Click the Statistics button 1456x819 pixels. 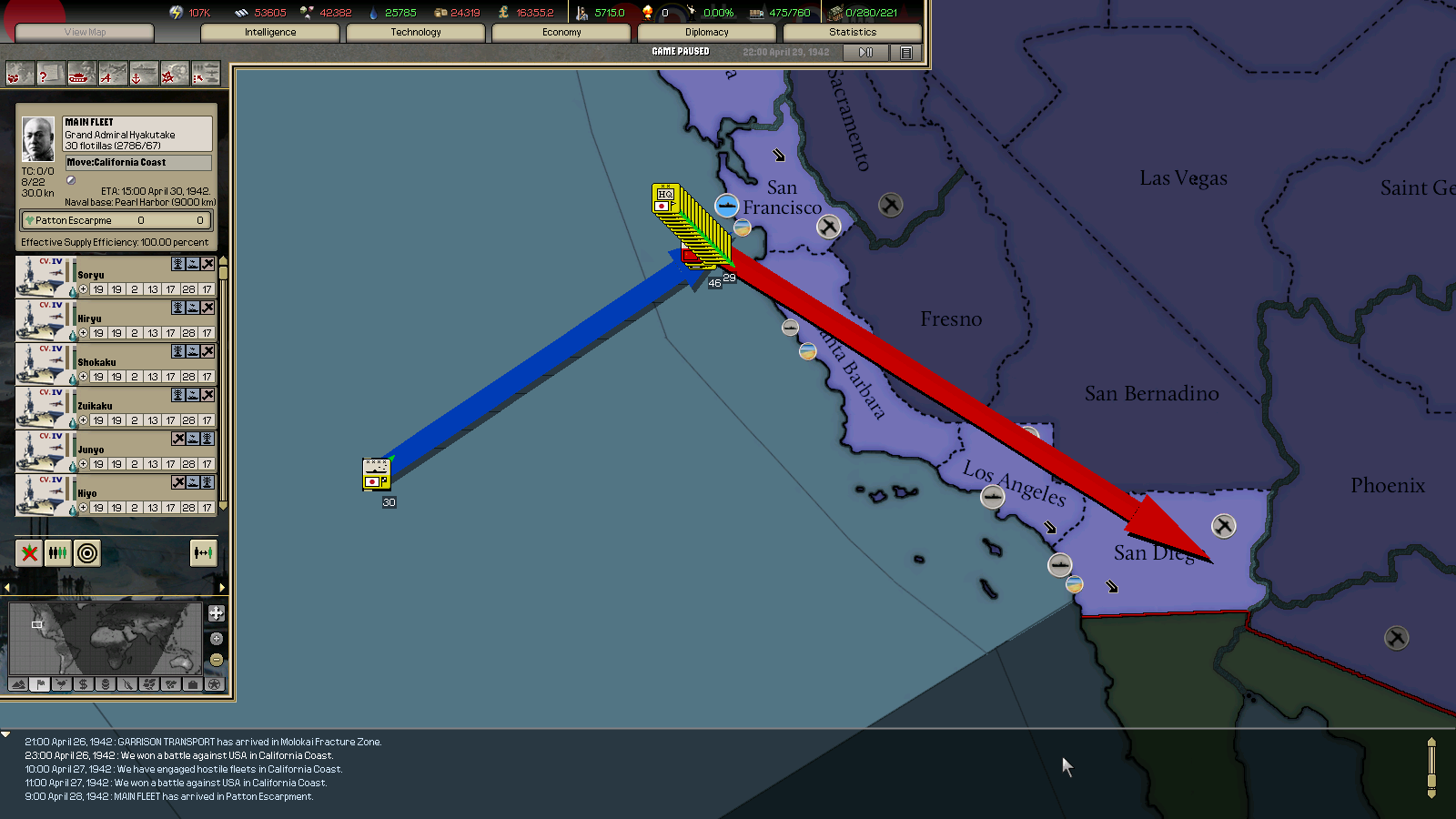pyautogui.click(x=853, y=33)
